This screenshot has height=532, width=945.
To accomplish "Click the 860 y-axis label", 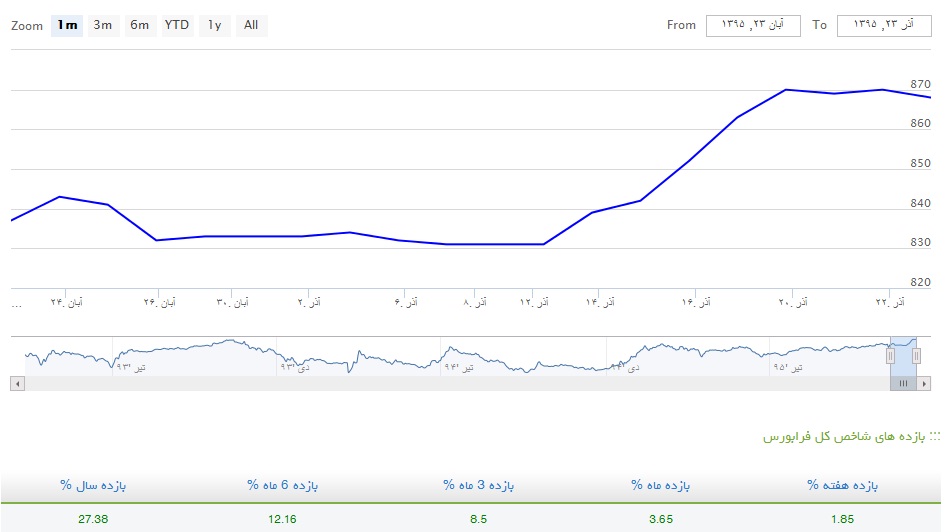I will point(920,123).
